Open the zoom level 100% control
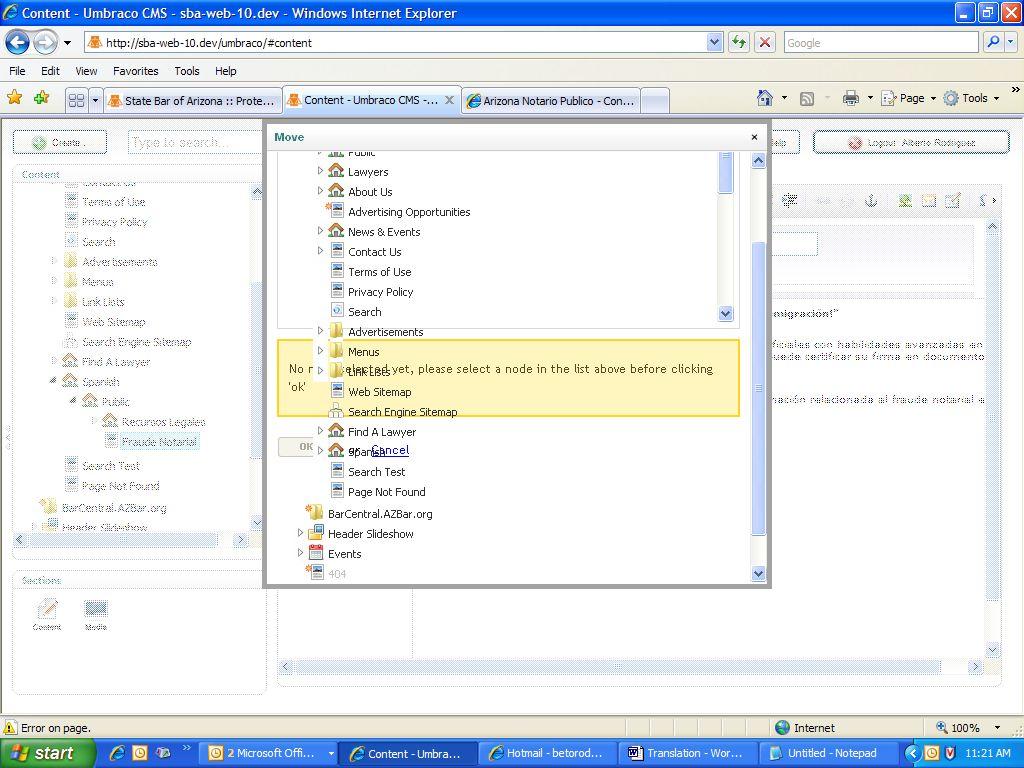 968,728
